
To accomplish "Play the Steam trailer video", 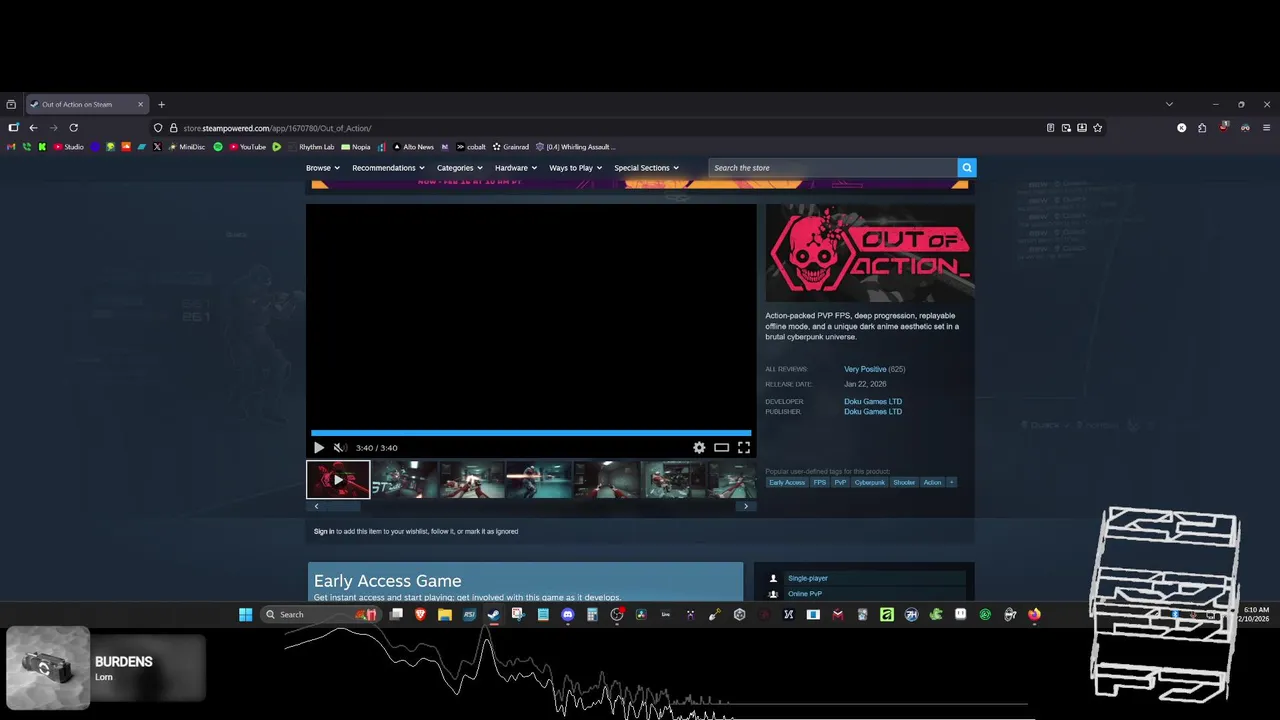I will point(319,448).
